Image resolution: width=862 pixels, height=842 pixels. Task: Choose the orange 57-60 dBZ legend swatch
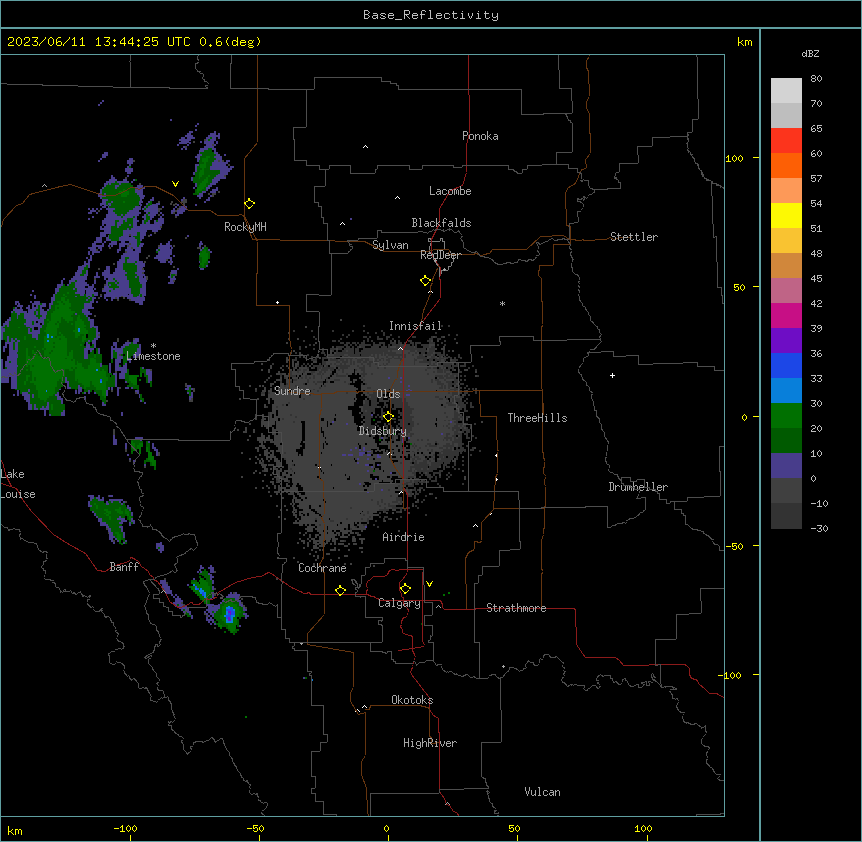click(786, 165)
